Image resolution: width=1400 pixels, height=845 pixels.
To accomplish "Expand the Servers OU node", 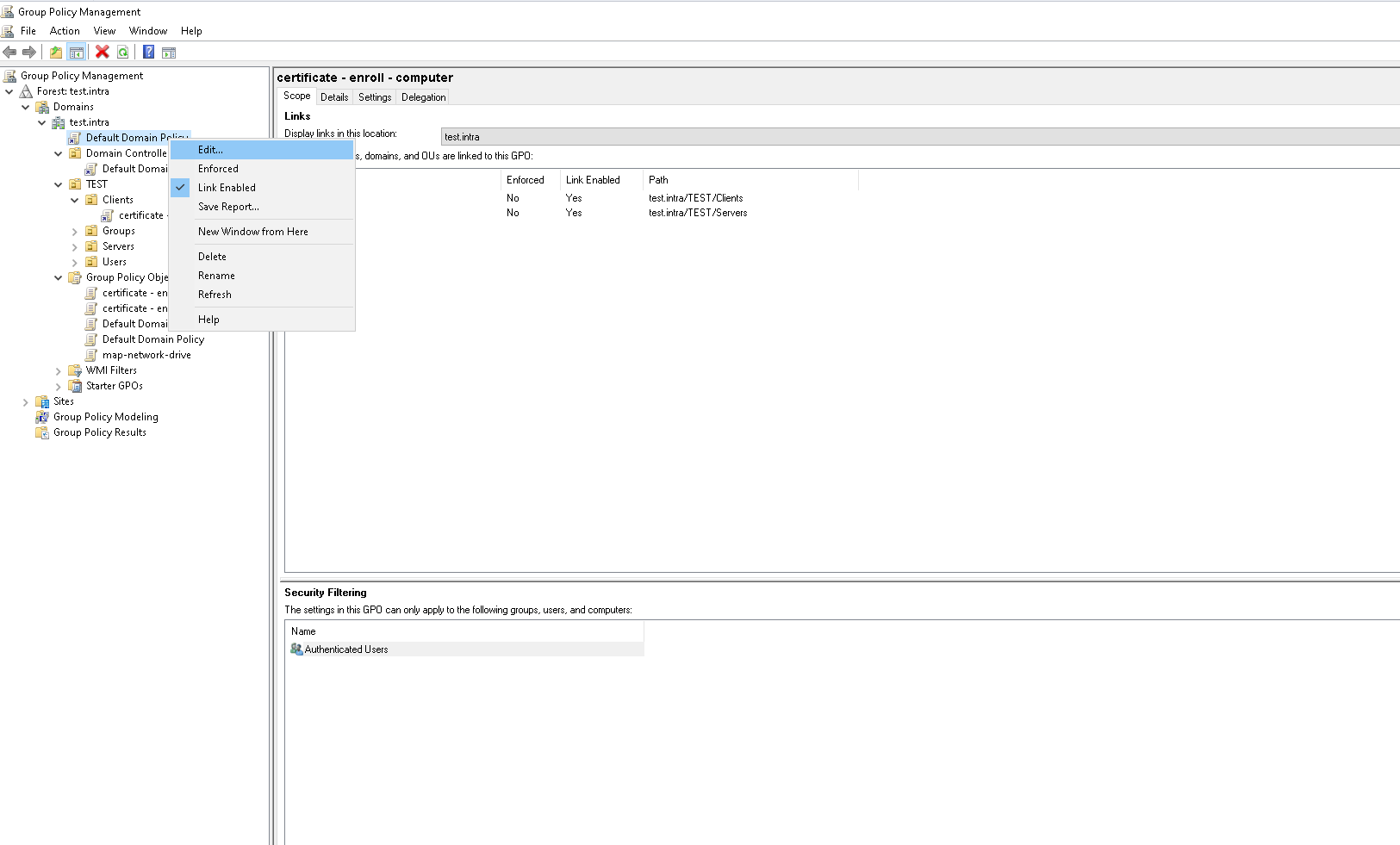I will [75, 247].
